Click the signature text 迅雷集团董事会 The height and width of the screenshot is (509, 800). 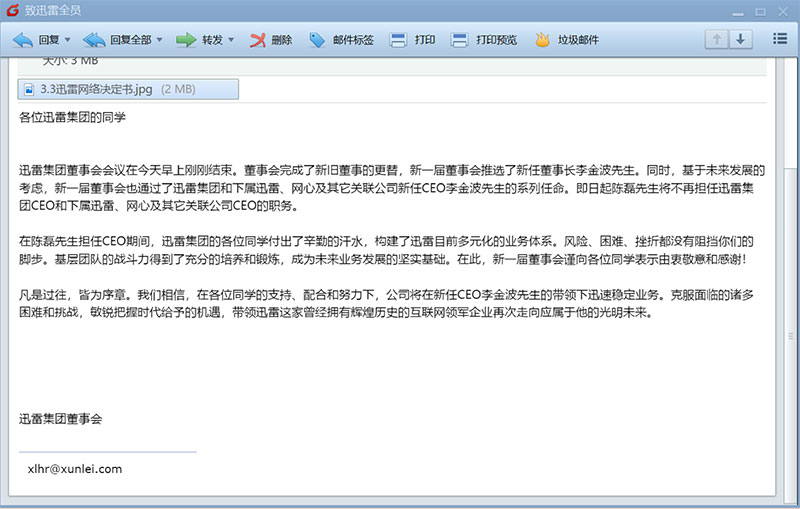(61, 419)
